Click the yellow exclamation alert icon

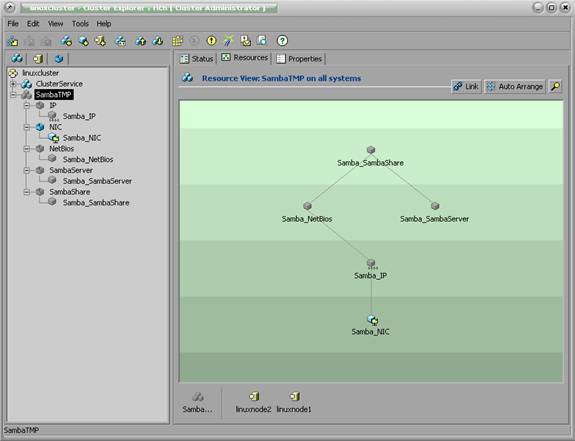click(211, 41)
